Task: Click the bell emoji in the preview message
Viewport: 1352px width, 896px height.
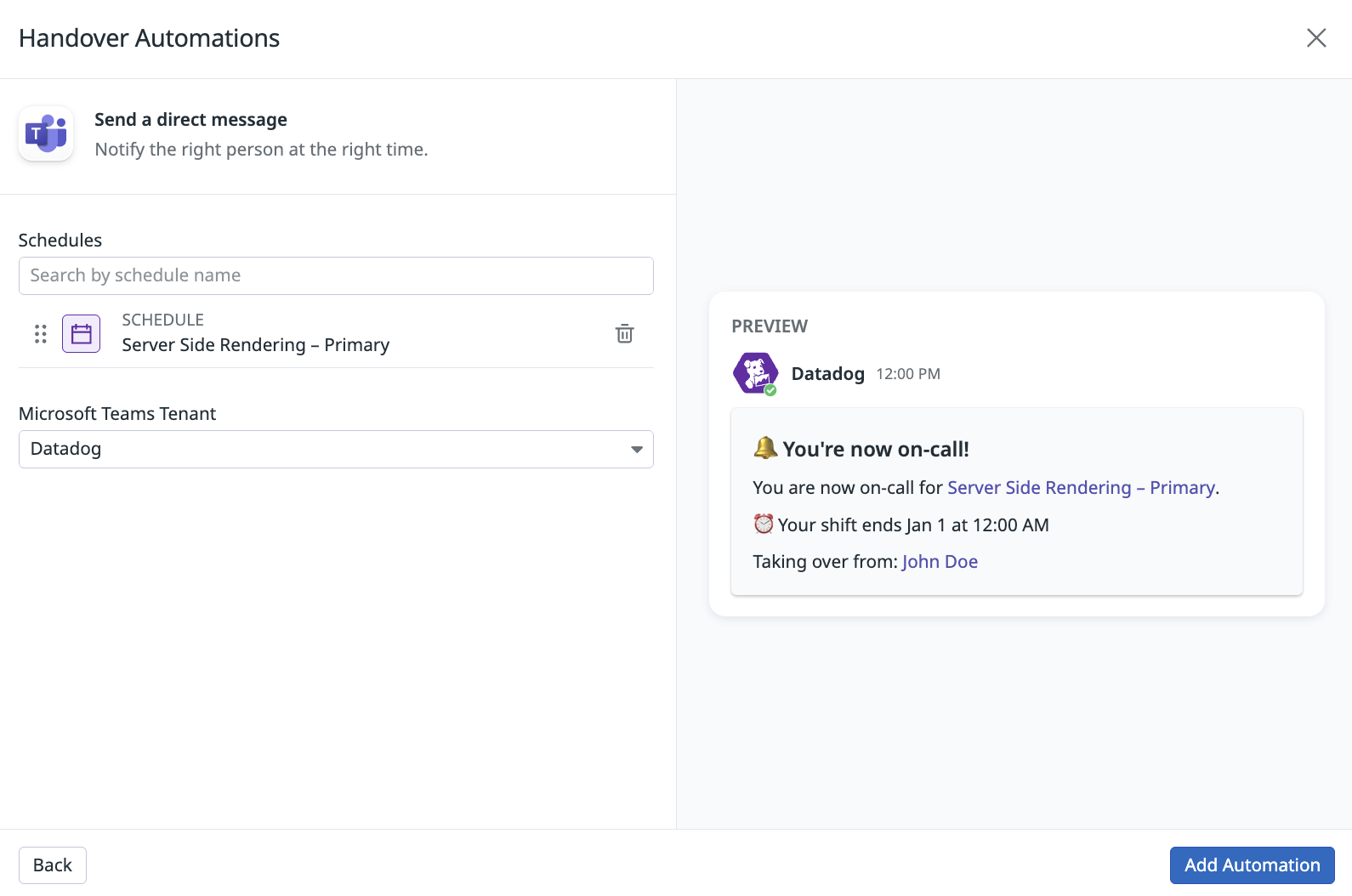Action: [x=764, y=448]
